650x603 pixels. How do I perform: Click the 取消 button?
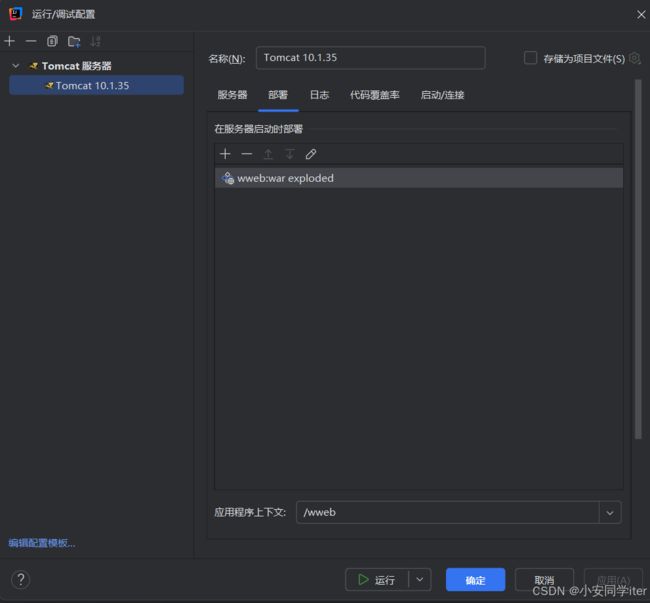544,579
